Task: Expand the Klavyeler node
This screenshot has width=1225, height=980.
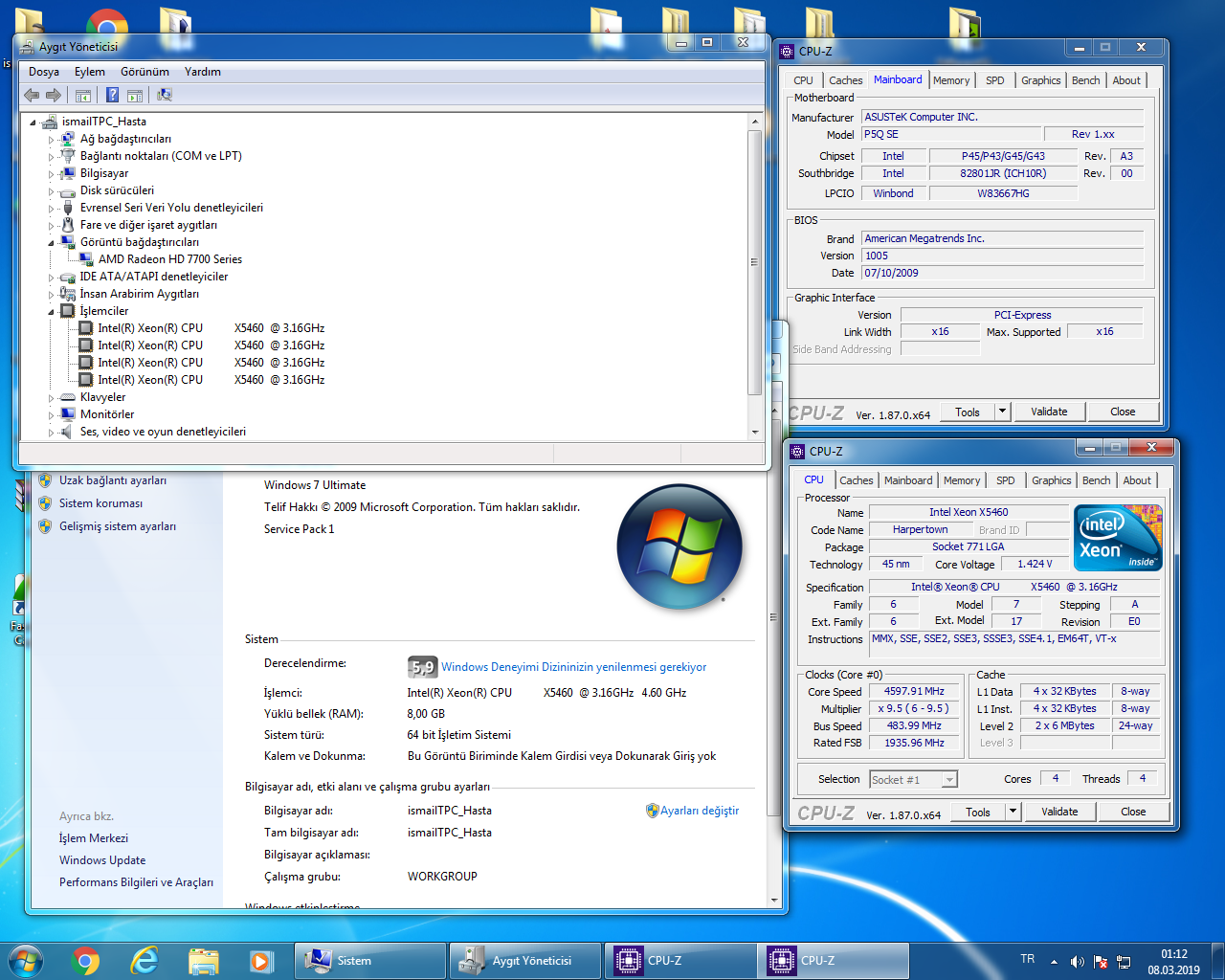Action: (x=52, y=398)
